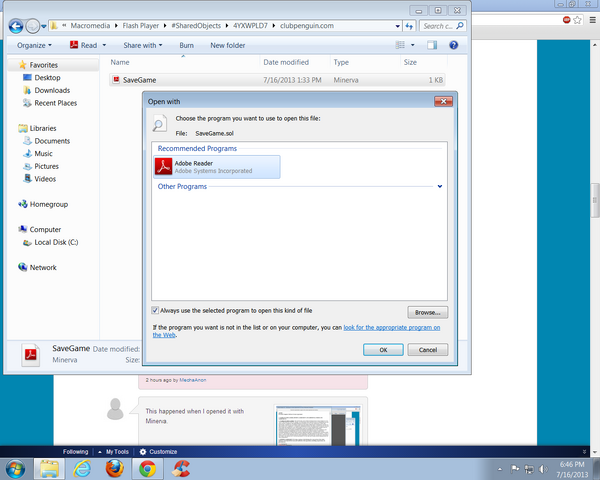Switch to Chrome in the taskbar
This screenshot has height=480, width=600.
click(x=147, y=469)
